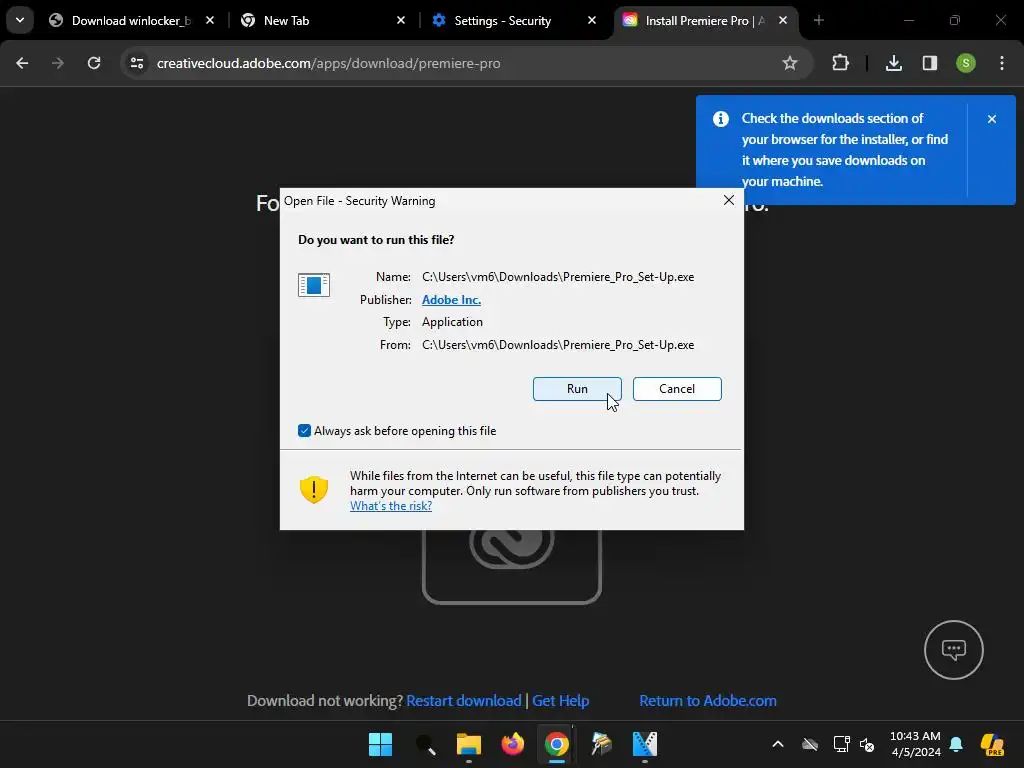Open File Explorer from the taskbar
The width and height of the screenshot is (1024, 768).
click(468, 744)
